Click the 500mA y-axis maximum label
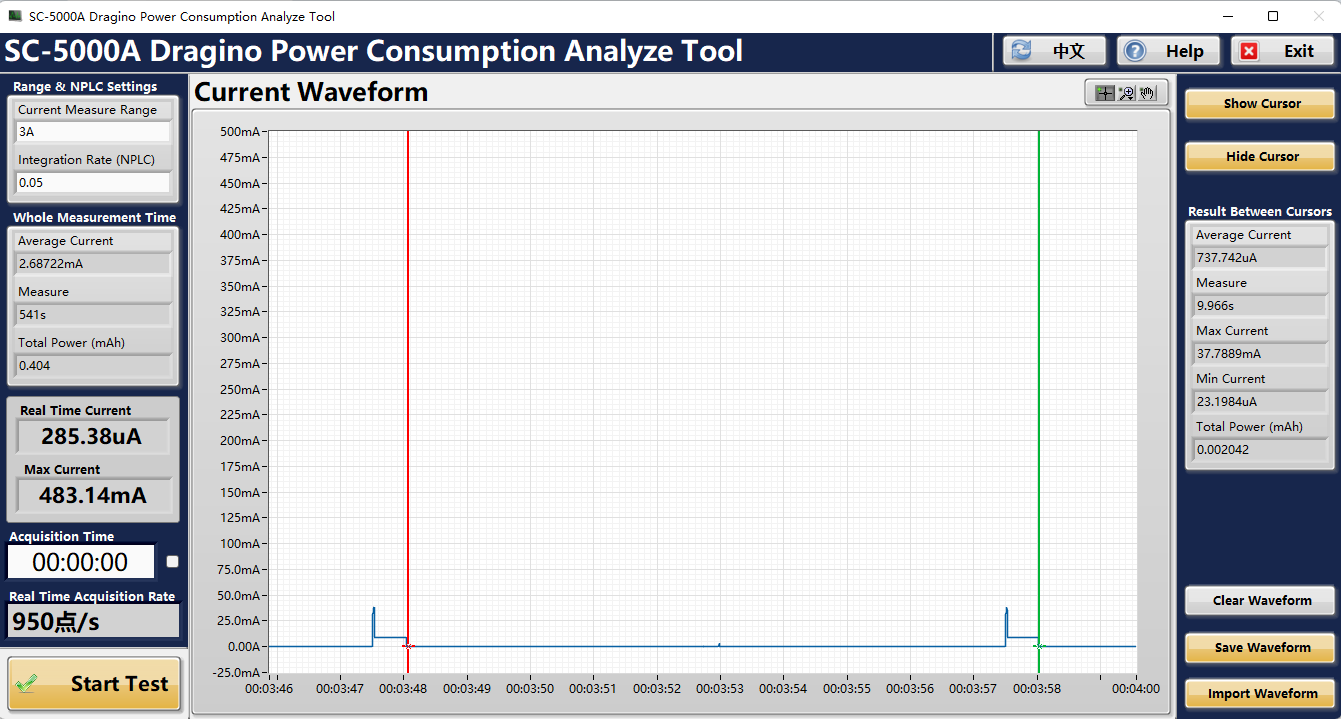Viewport: 1341px width, 719px height. (241, 132)
